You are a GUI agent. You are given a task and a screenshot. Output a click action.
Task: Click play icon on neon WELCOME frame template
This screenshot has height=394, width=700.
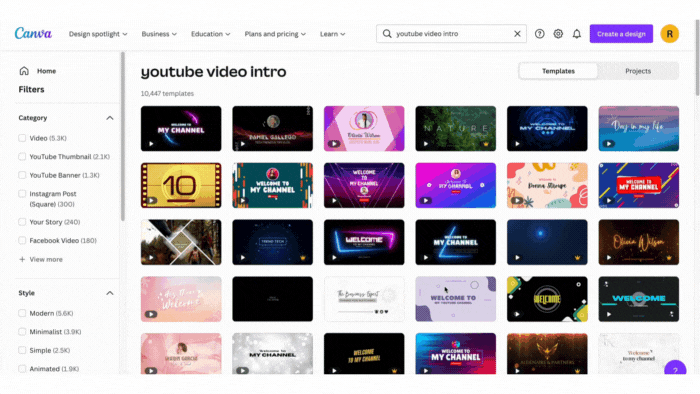coord(334,257)
